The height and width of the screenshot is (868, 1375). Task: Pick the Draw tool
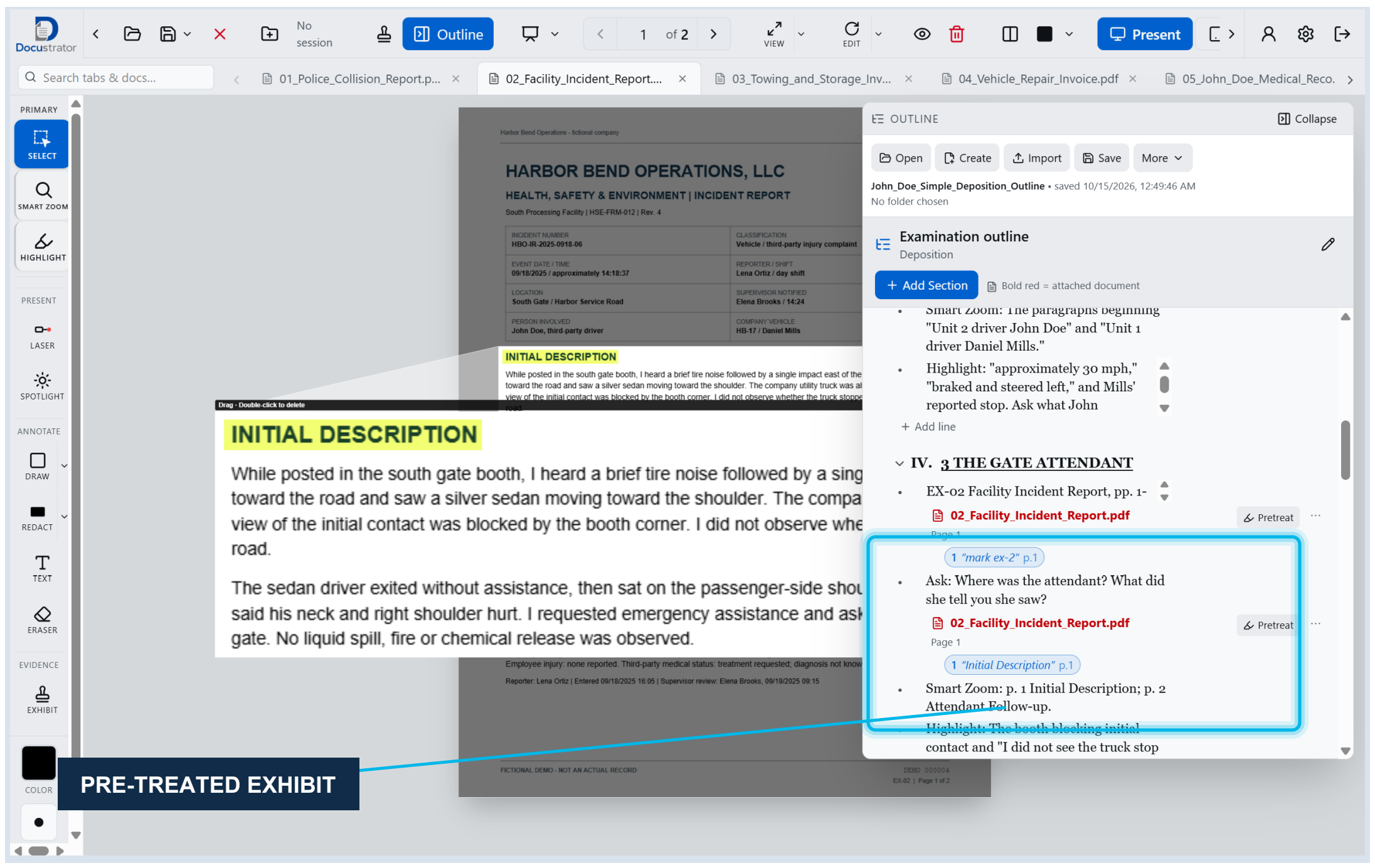(38, 466)
